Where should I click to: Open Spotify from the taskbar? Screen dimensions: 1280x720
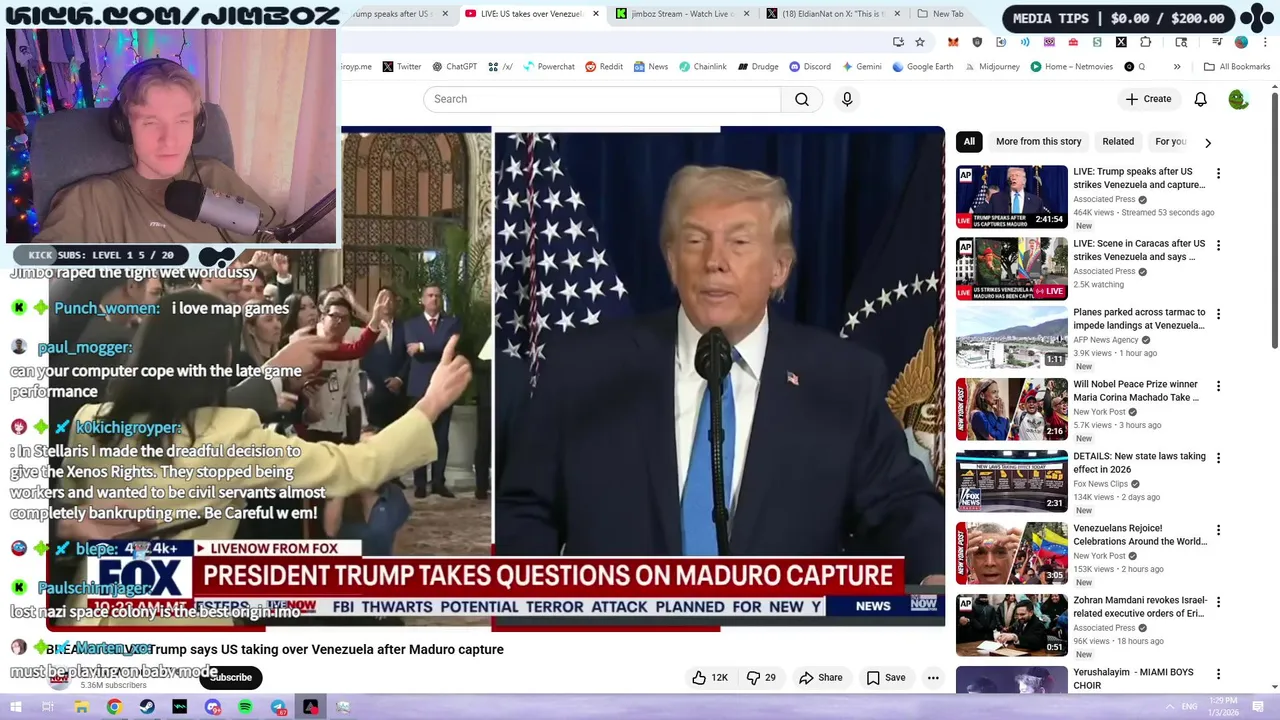(245, 707)
